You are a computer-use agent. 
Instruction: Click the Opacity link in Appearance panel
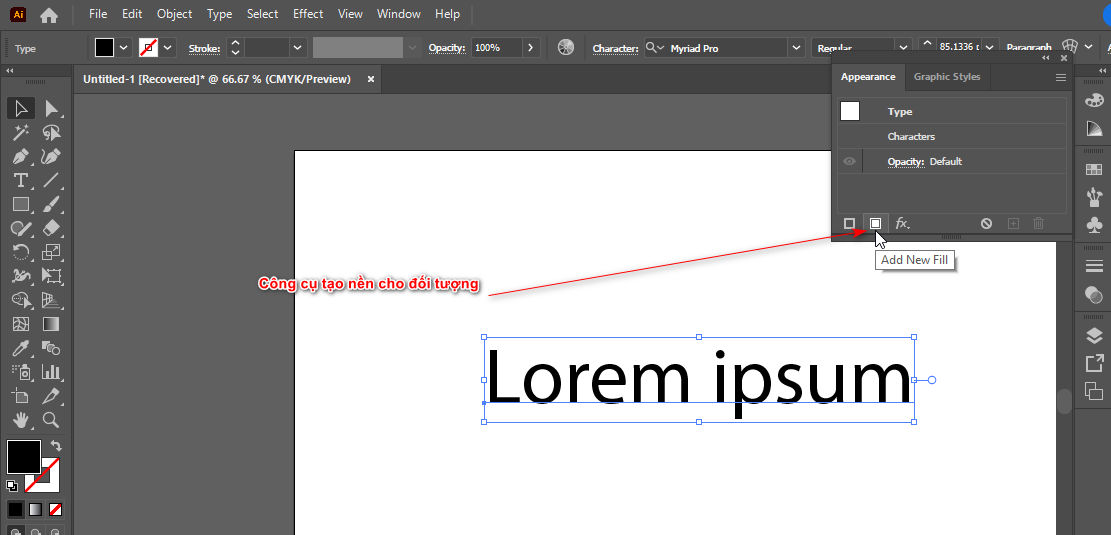[x=905, y=161]
